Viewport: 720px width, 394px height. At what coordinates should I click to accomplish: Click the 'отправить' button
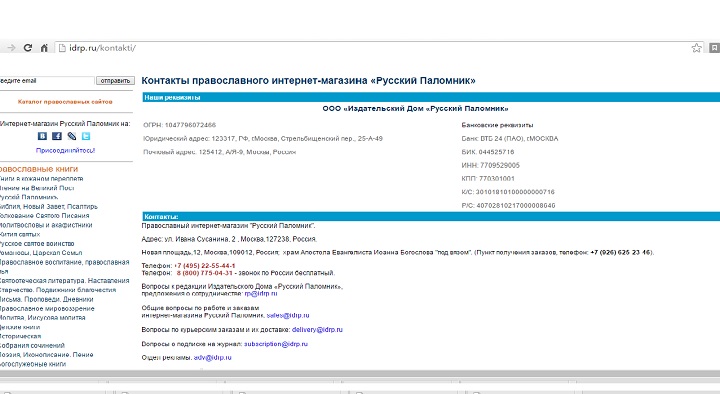pyautogui.click(x=115, y=81)
